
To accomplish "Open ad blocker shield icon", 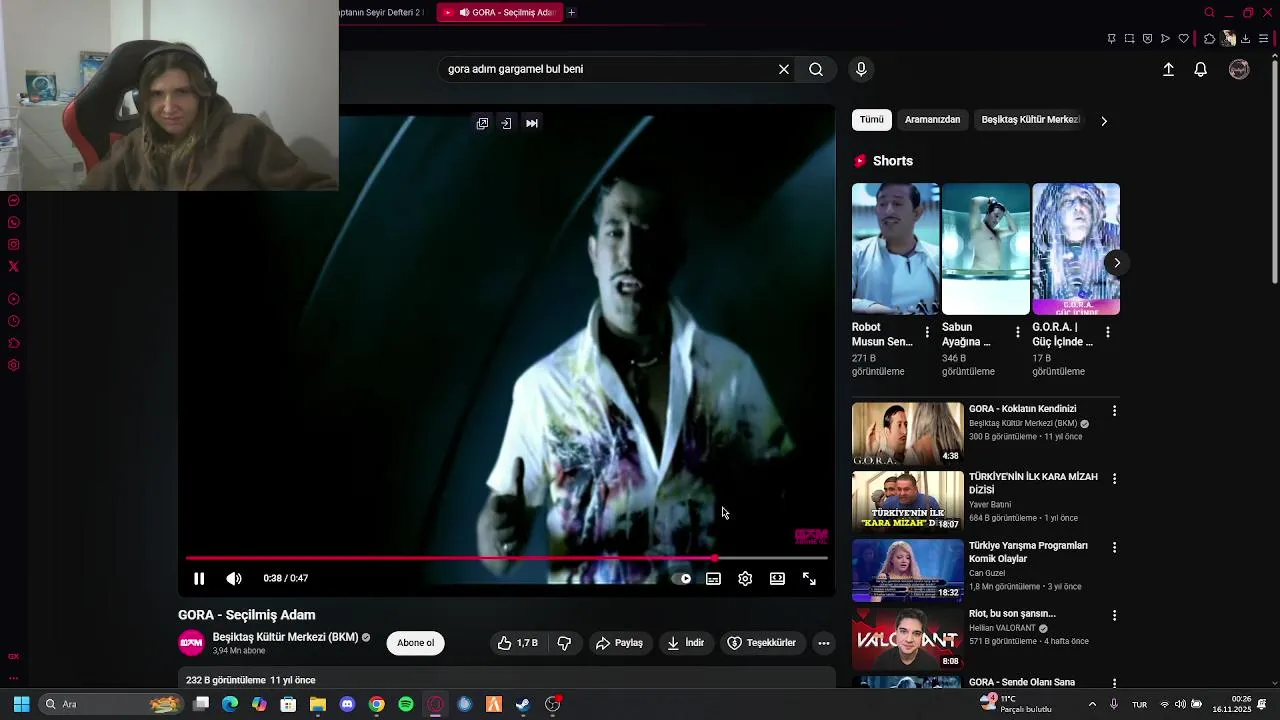I will click(x=1147, y=39).
